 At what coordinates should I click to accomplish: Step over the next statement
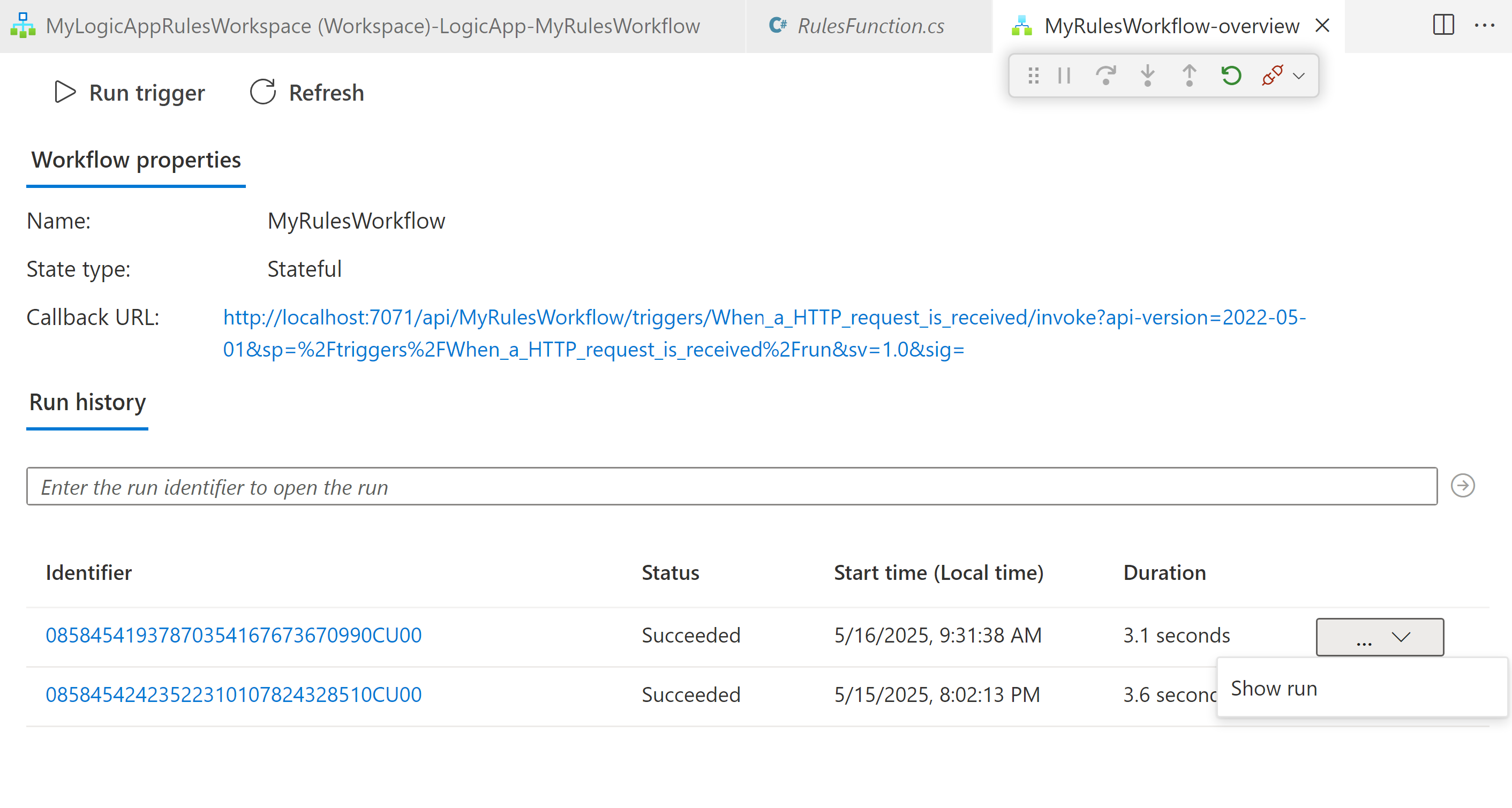pyautogui.click(x=1106, y=75)
